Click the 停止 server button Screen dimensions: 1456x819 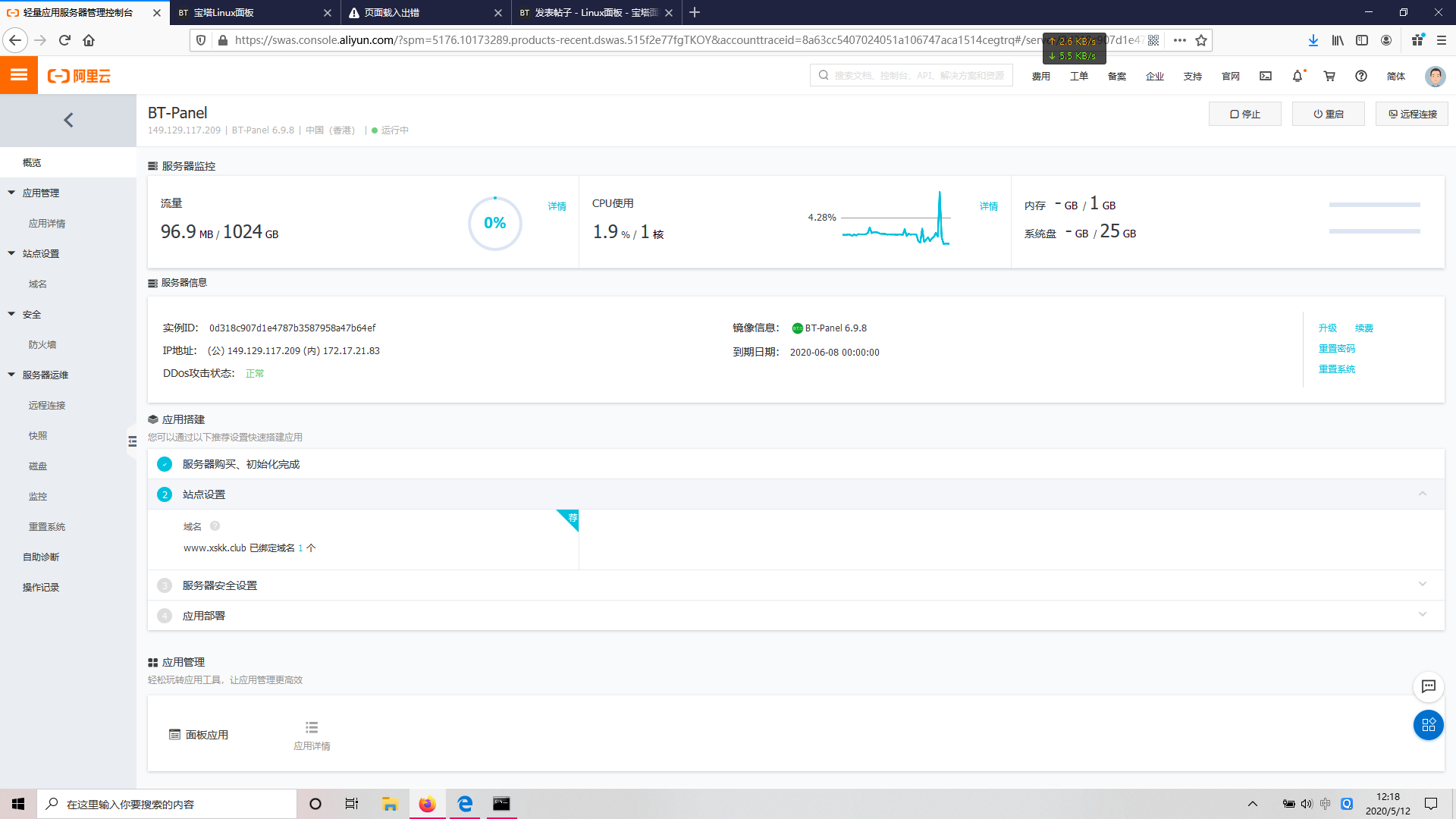1245,114
